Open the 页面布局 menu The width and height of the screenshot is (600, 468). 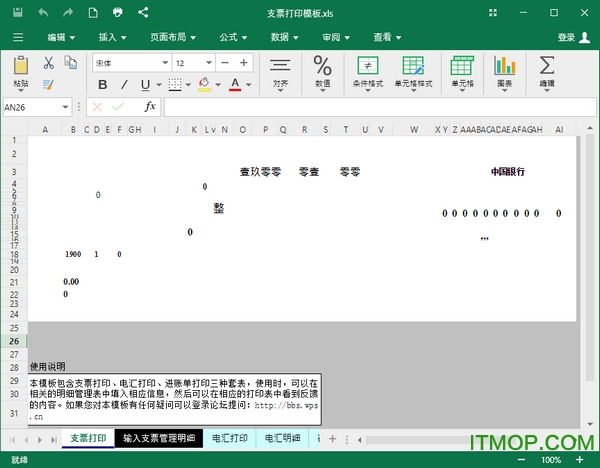[173, 37]
